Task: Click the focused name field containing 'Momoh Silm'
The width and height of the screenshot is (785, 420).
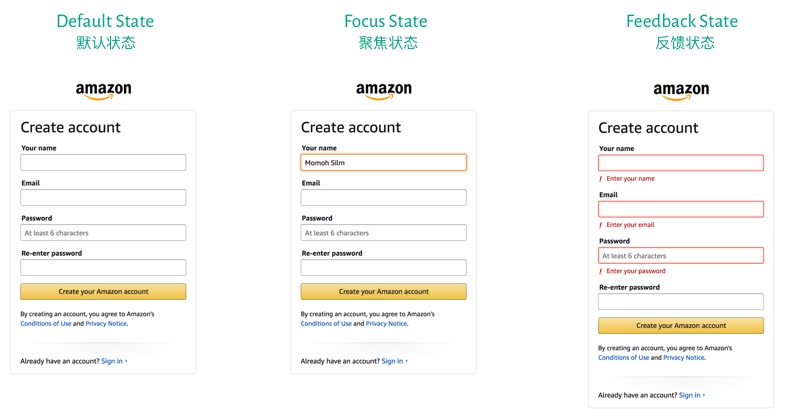Action: 383,162
